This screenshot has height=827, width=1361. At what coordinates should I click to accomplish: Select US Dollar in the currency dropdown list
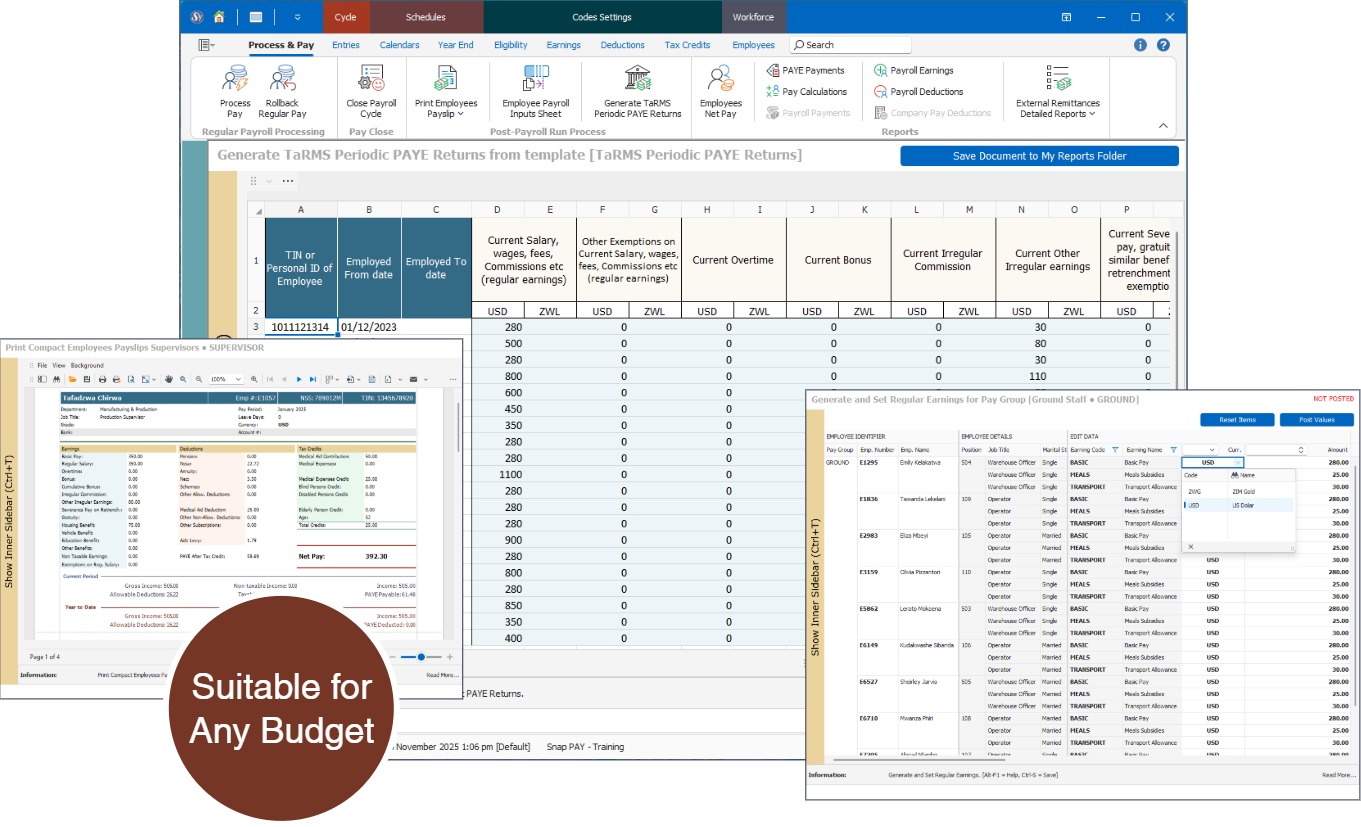(x=1238, y=506)
